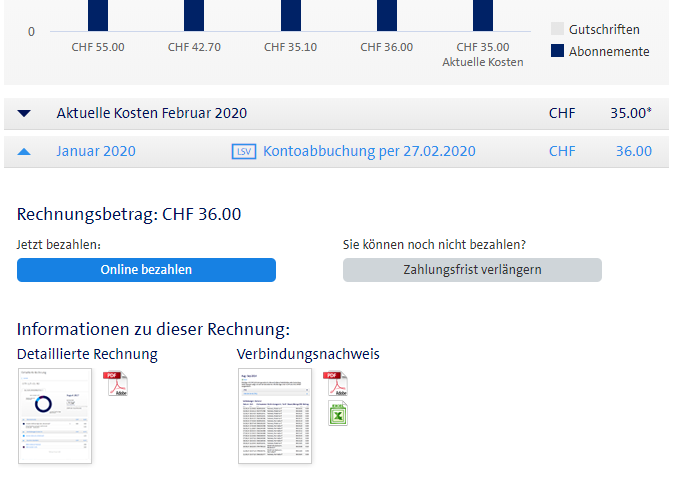
Task: Click the Gutschriften legend swatch
Action: pos(557,29)
